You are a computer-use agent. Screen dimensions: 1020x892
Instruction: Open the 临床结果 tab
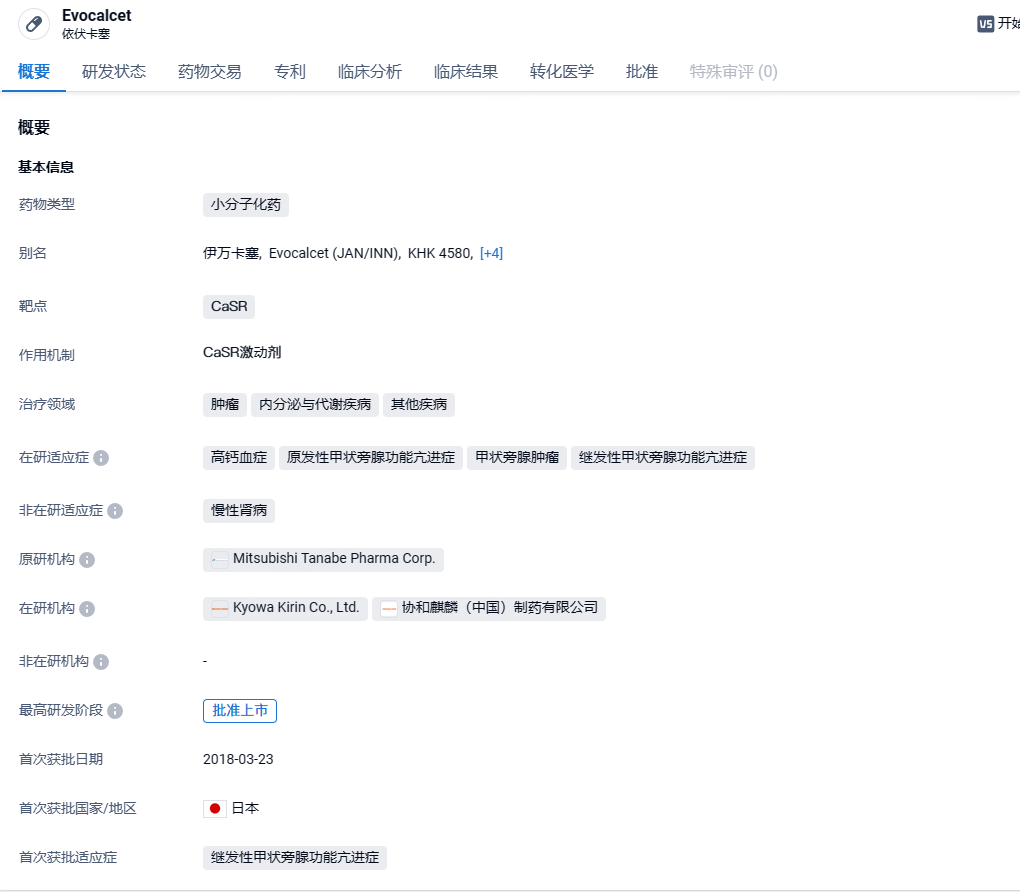click(466, 72)
